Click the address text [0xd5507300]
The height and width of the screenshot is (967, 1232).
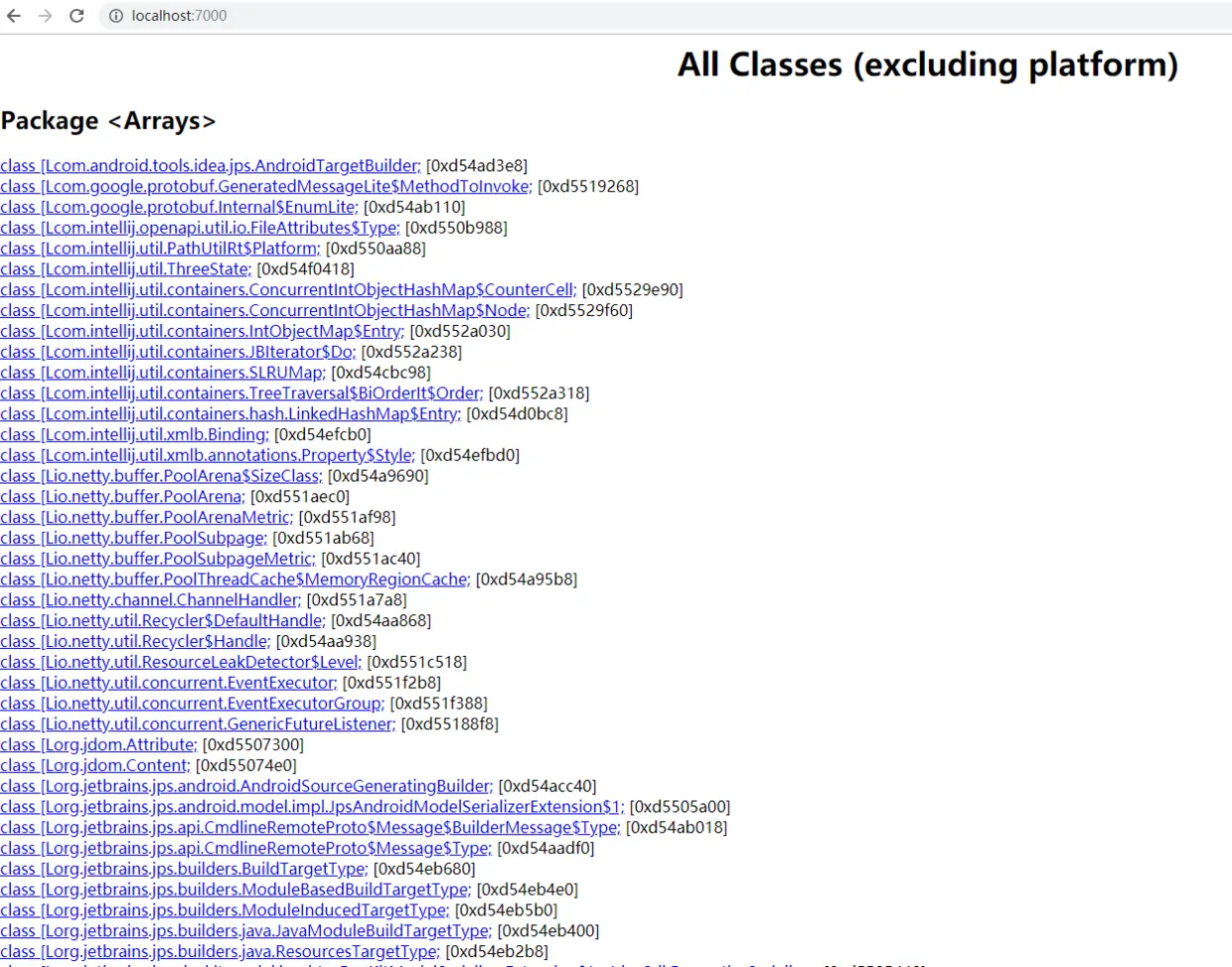tap(253, 745)
